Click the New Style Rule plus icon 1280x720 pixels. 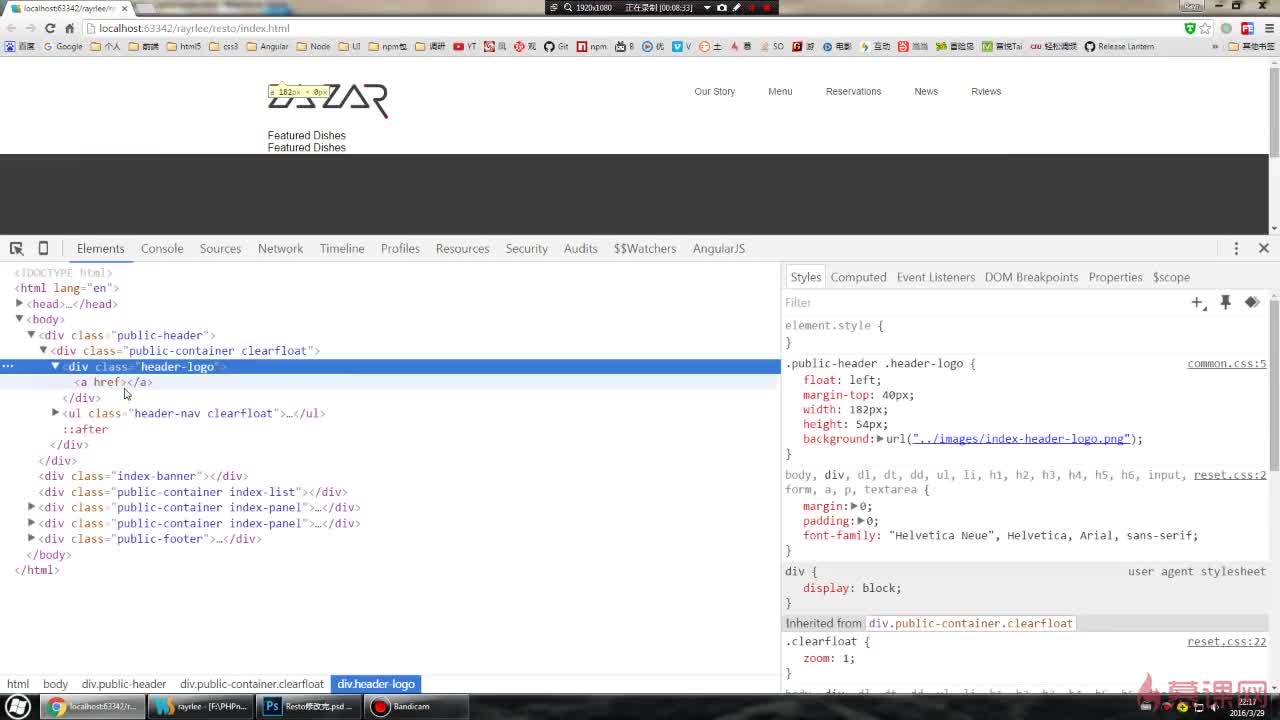tap(1198, 302)
